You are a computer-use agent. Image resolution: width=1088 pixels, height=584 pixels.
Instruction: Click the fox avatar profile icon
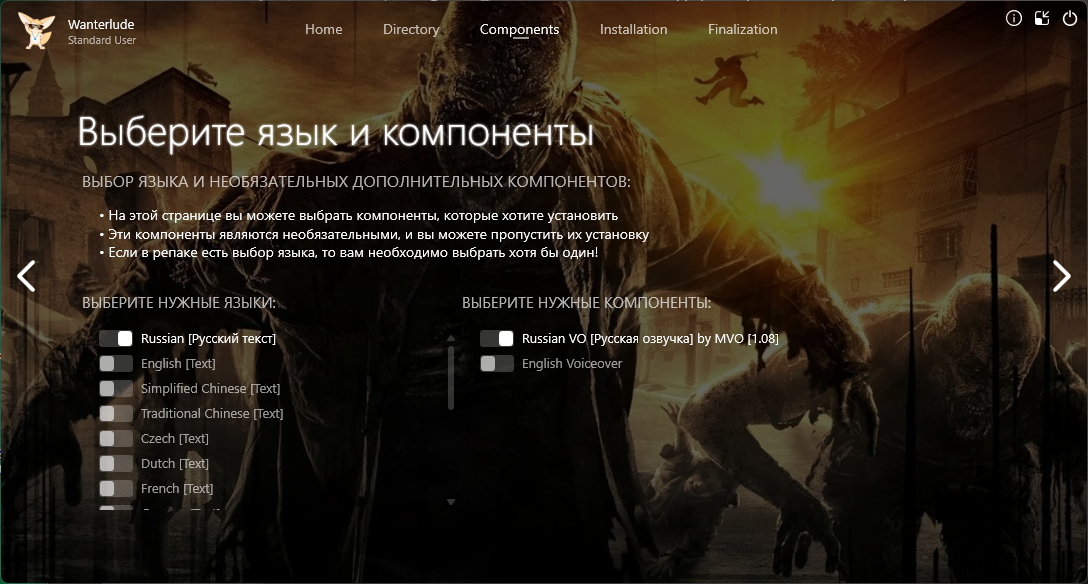tap(36, 31)
